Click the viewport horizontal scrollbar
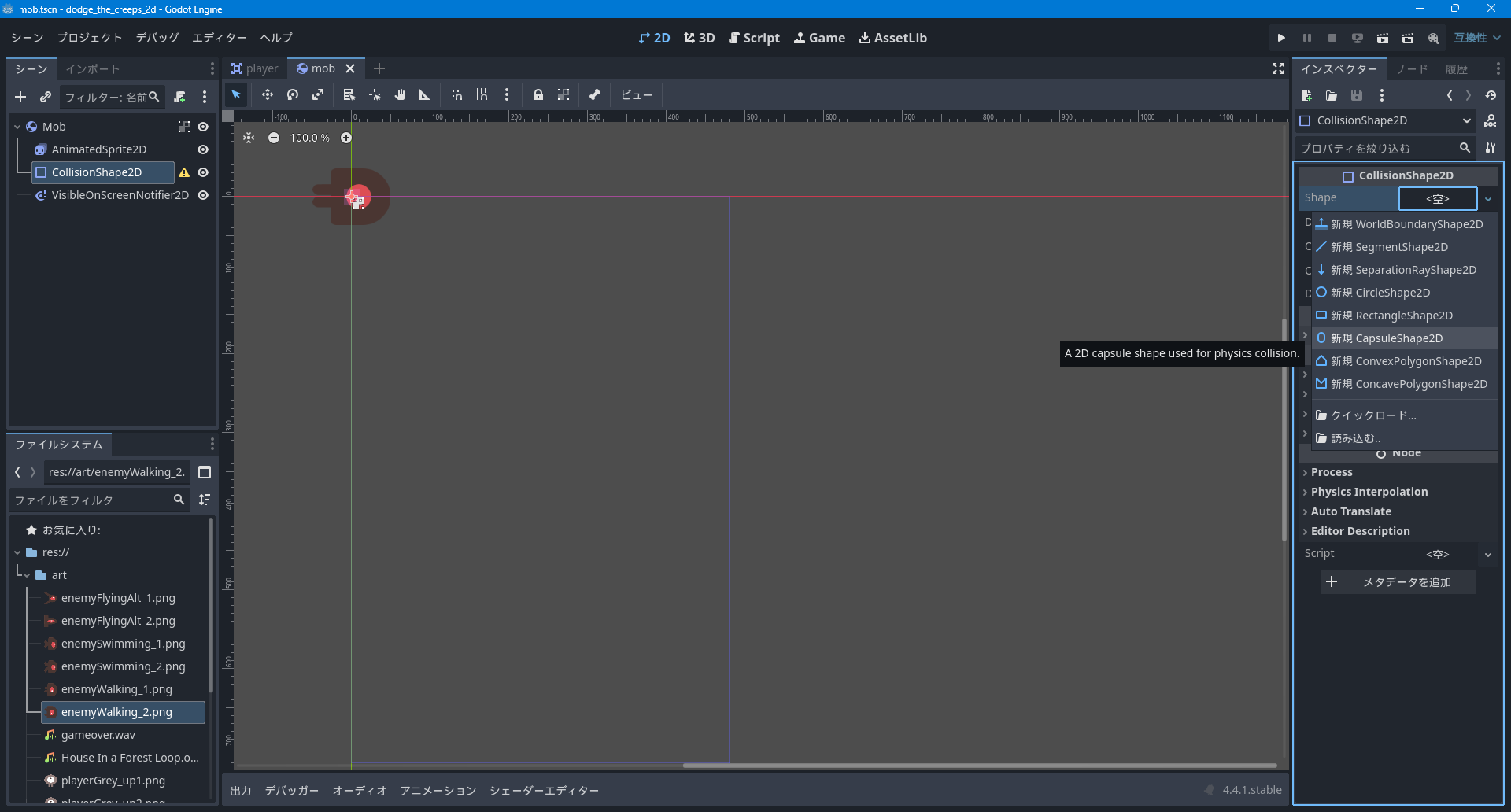This screenshot has width=1511, height=812. (x=980, y=765)
